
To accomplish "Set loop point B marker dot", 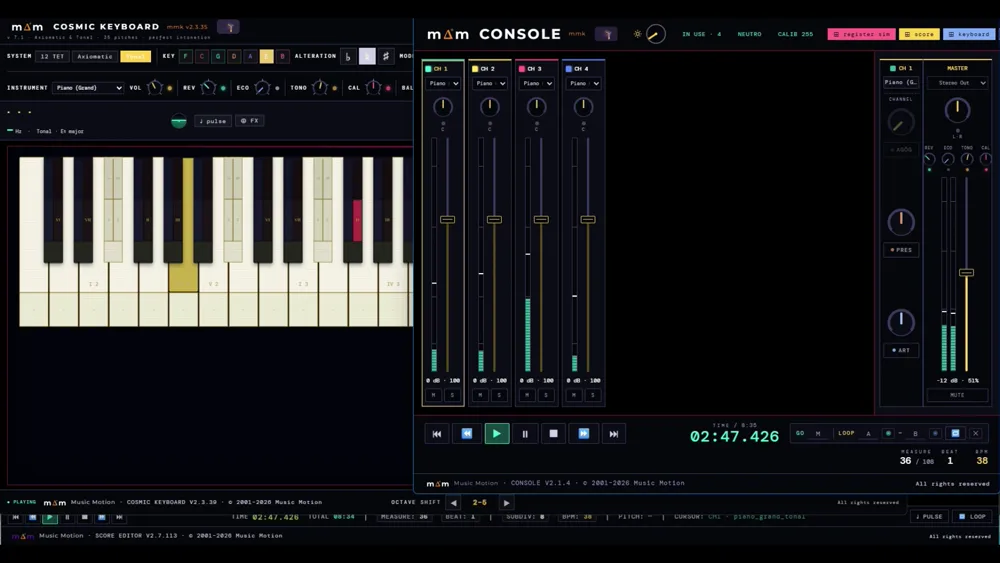I will [935, 433].
